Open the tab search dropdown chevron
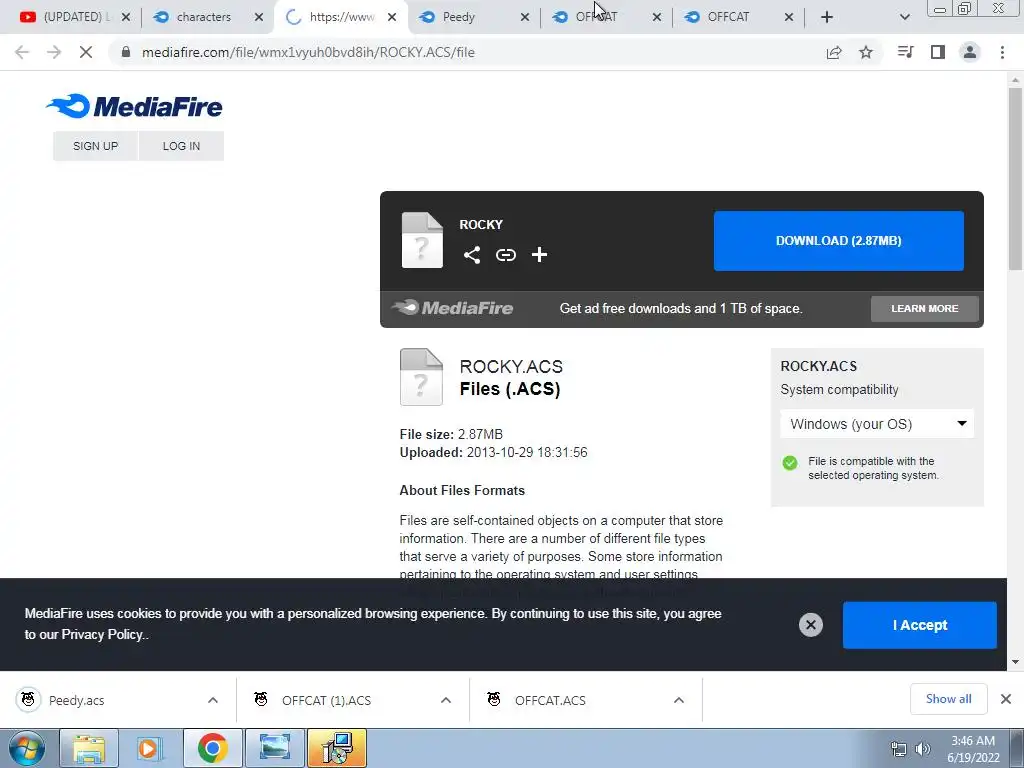The height and width of the screenshot is (768, 1024). [904, 17]
